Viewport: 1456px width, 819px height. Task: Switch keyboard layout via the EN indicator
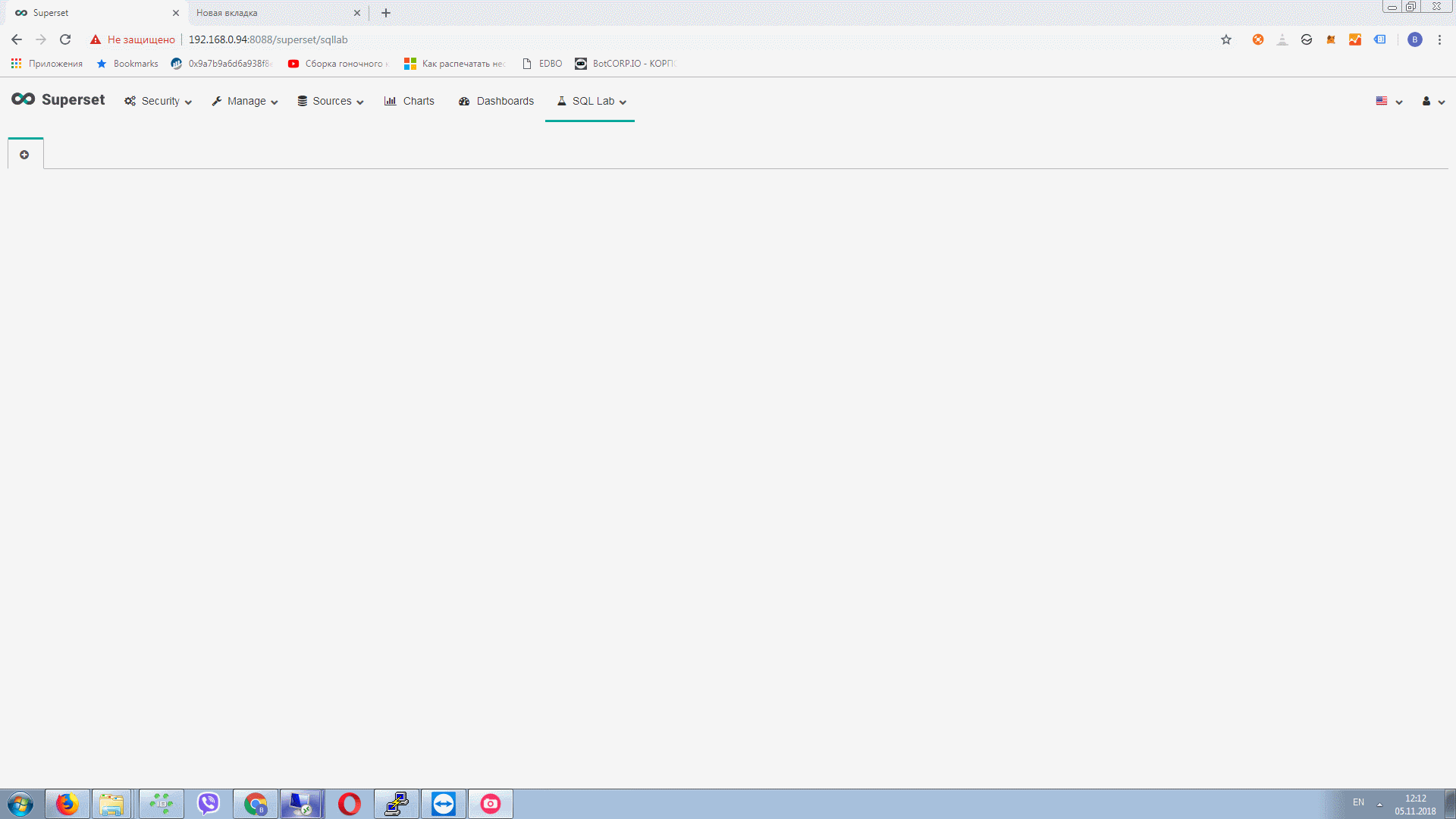(x=1358, y=802)
